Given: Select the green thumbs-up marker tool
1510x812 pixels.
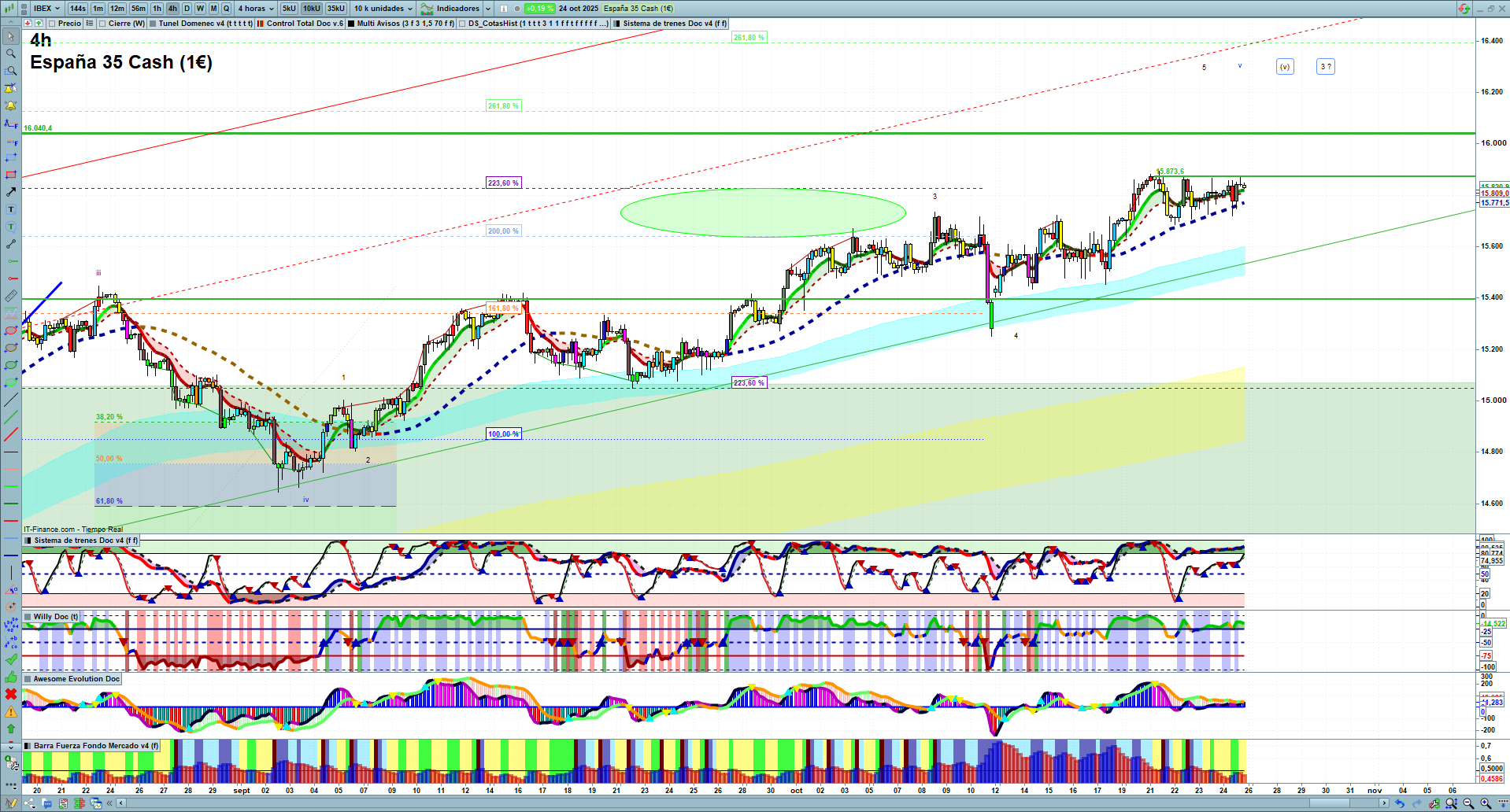Looking at the screenshot, I should (x=11, y=677).
